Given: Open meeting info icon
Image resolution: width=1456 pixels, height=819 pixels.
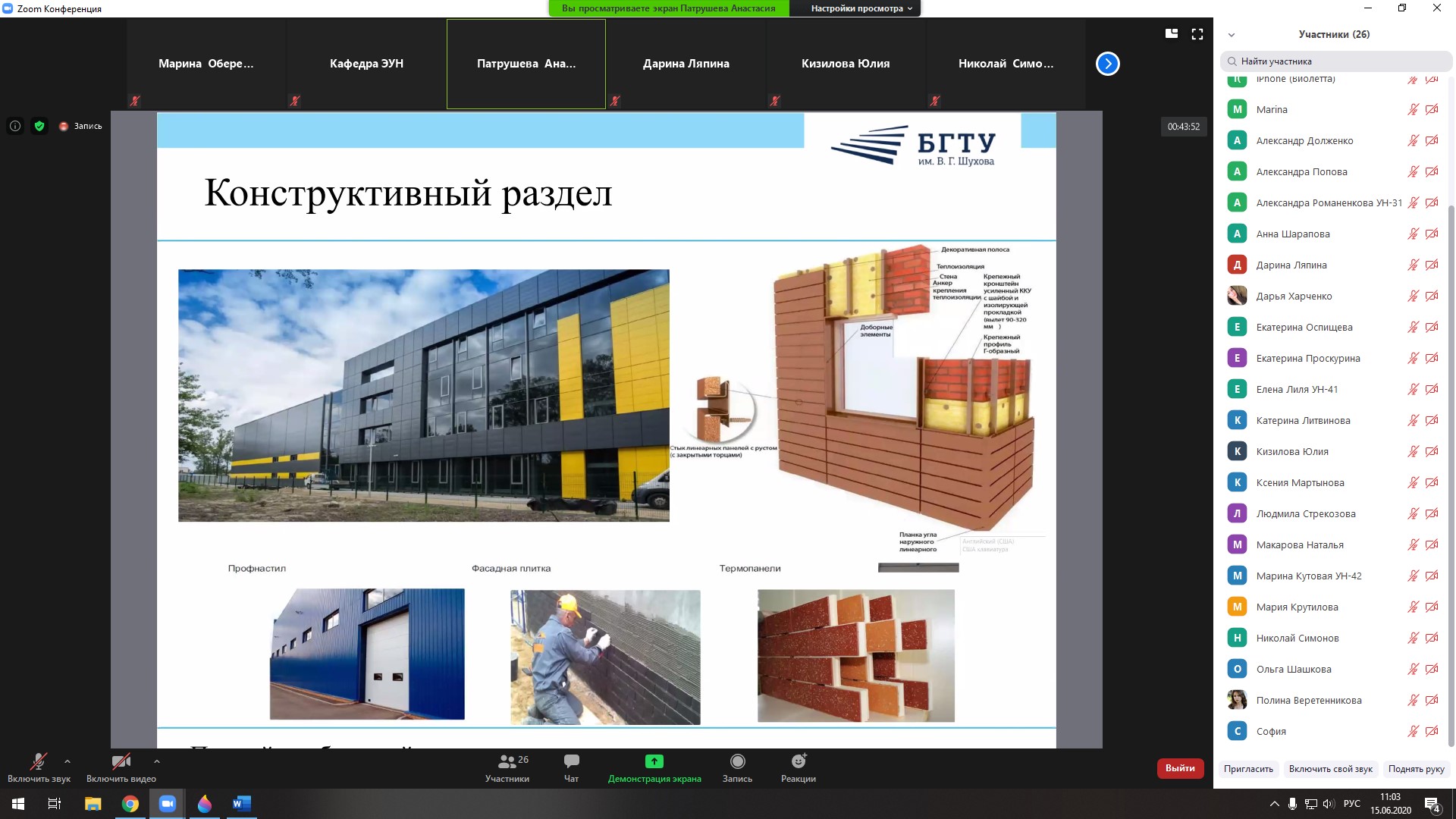Looking at the screenshot, I should 15,126.
